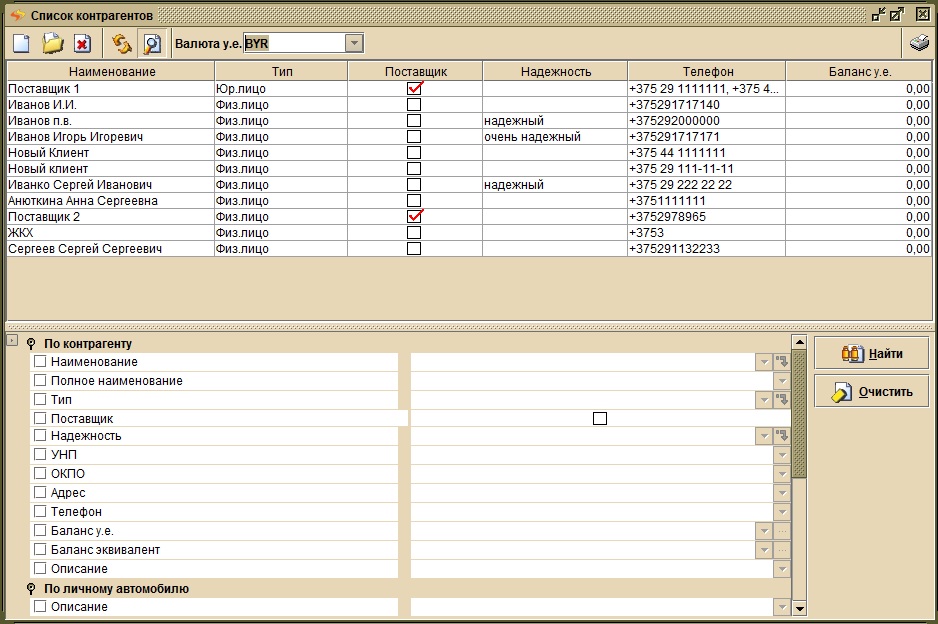Click the window icon at title bar left

[x=18, y=15]
